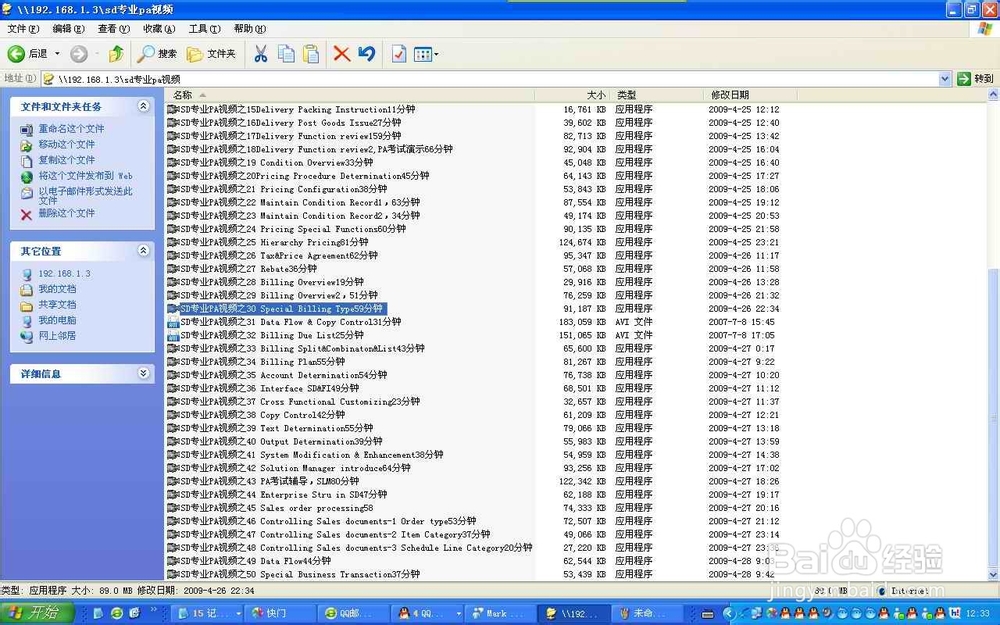Click the Paste clipboard icon
The width and height of the screenshot is (1000, 625).
click(x=311, y=54)
